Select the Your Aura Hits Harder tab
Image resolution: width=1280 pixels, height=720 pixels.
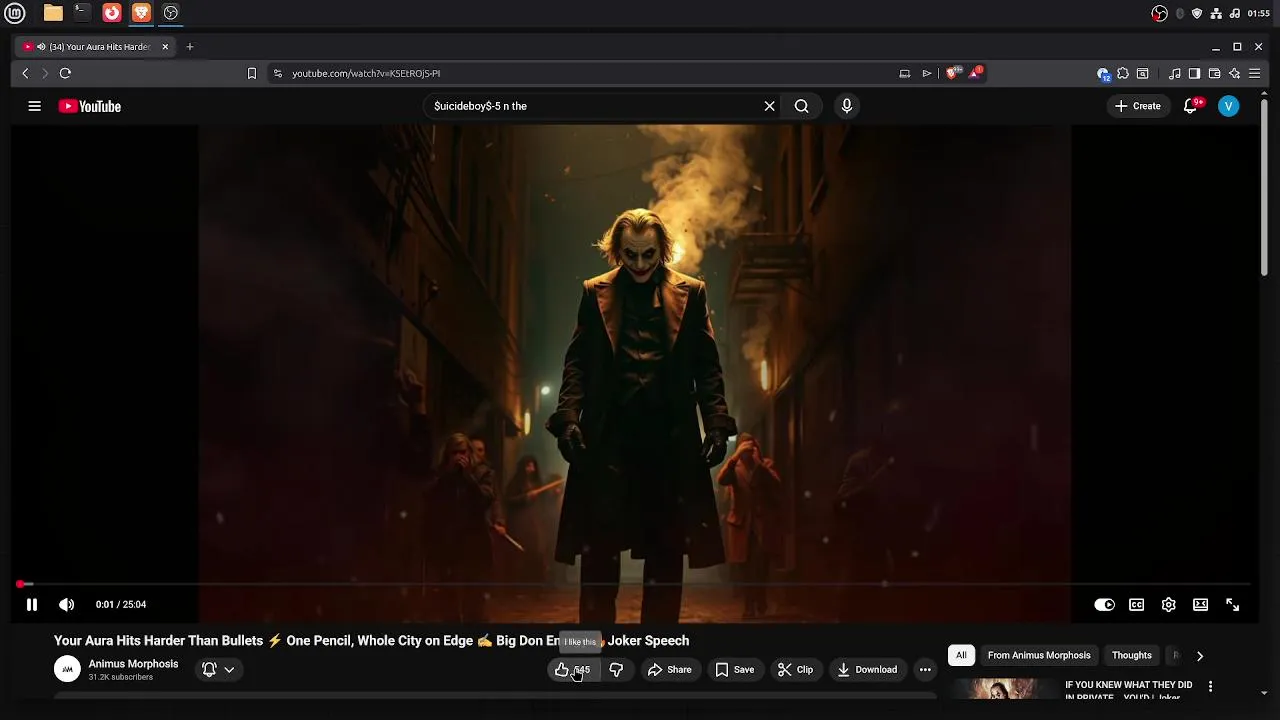(x=96, y=46)
